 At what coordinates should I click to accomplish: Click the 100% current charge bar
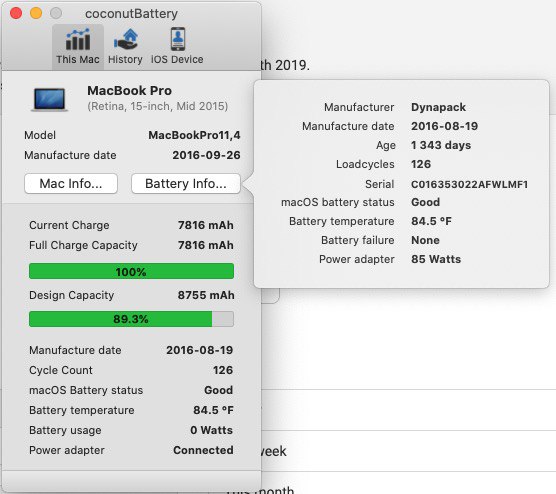(131, 271)
